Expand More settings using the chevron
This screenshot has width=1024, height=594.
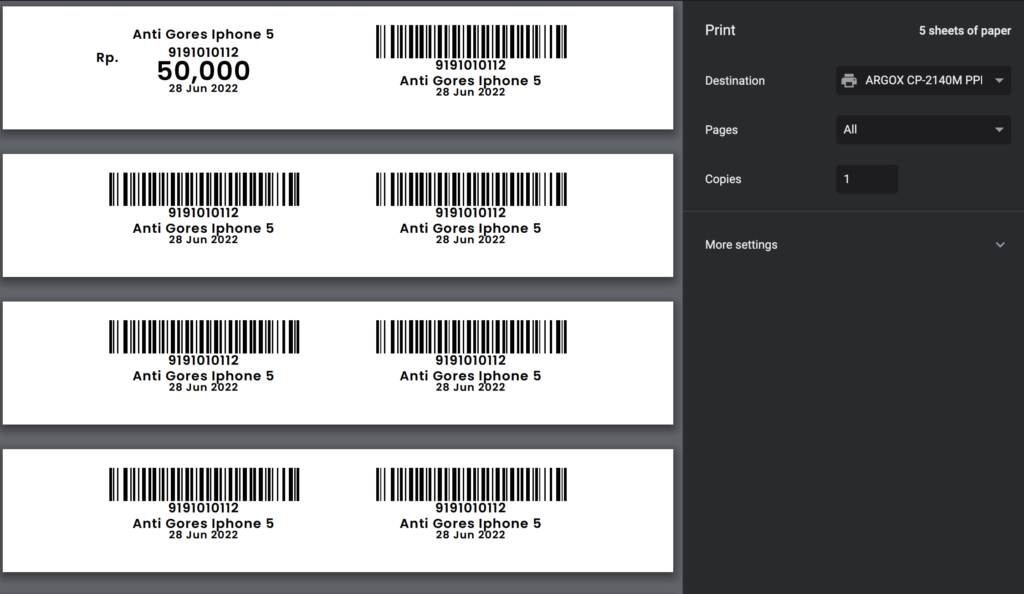[x=999, y=245]
